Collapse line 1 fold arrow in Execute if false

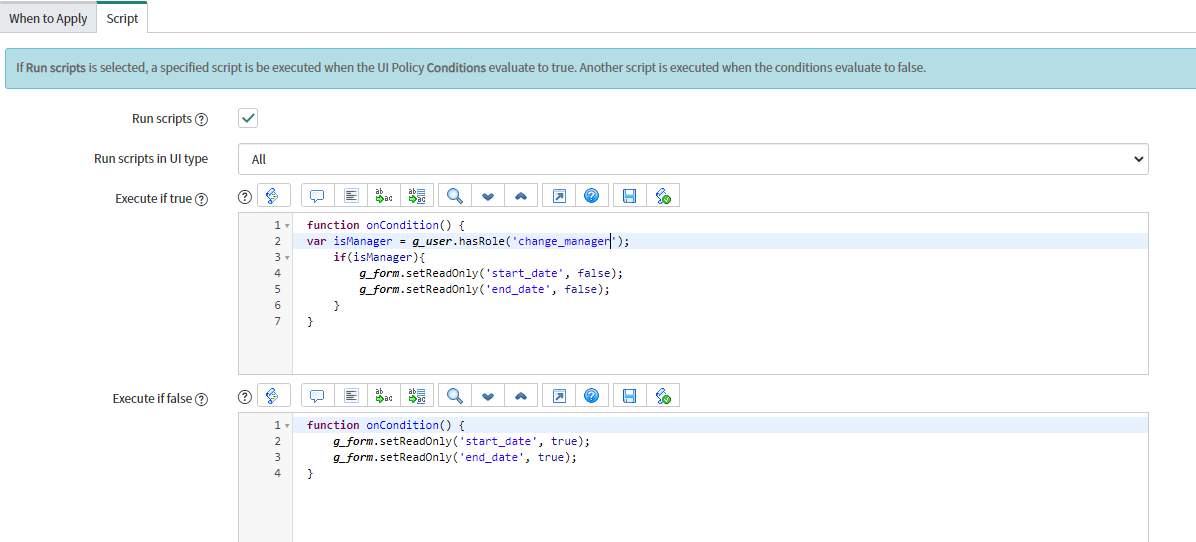[287, 425]
